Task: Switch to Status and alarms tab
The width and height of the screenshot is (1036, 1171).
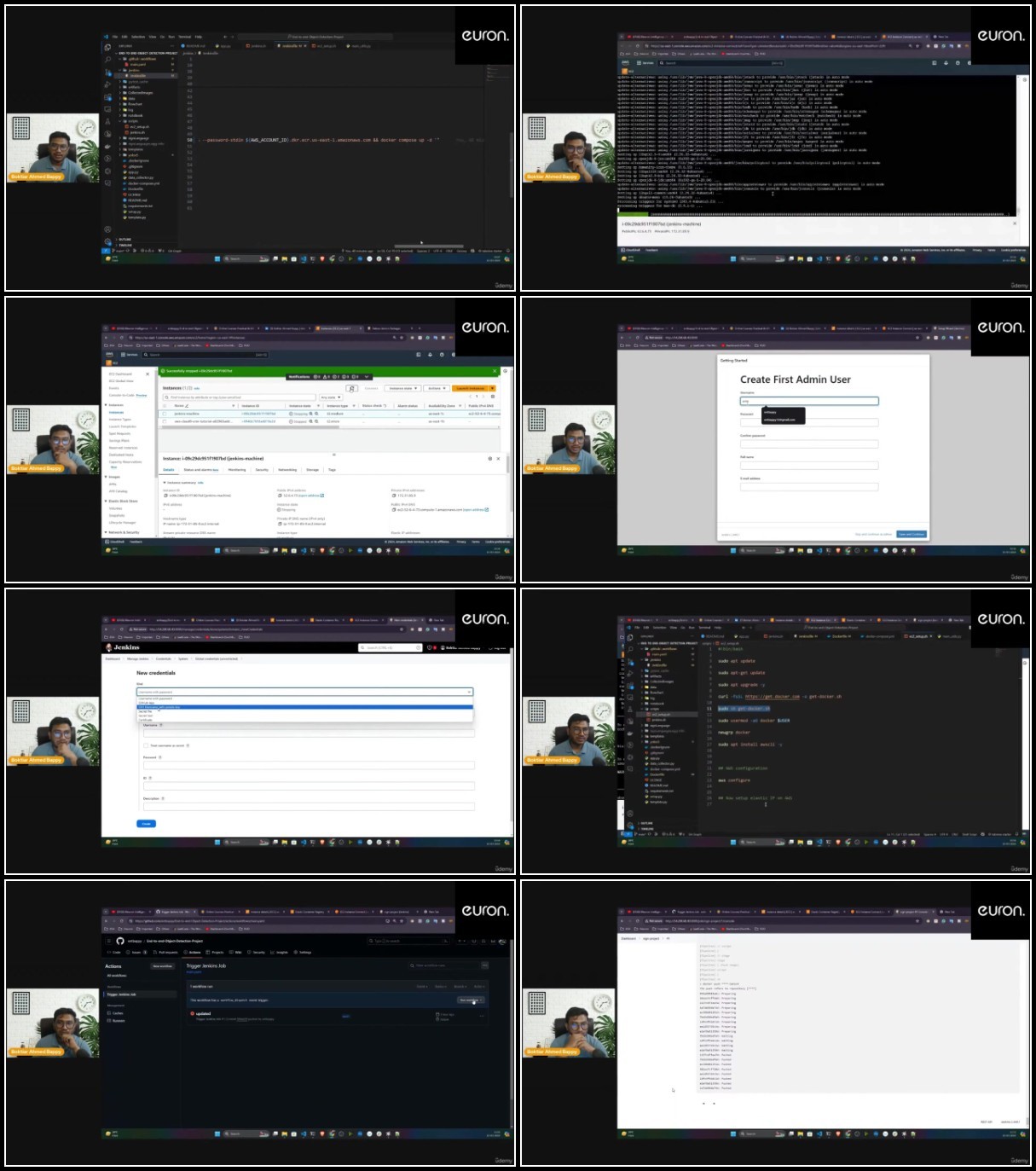Action: 200,470
